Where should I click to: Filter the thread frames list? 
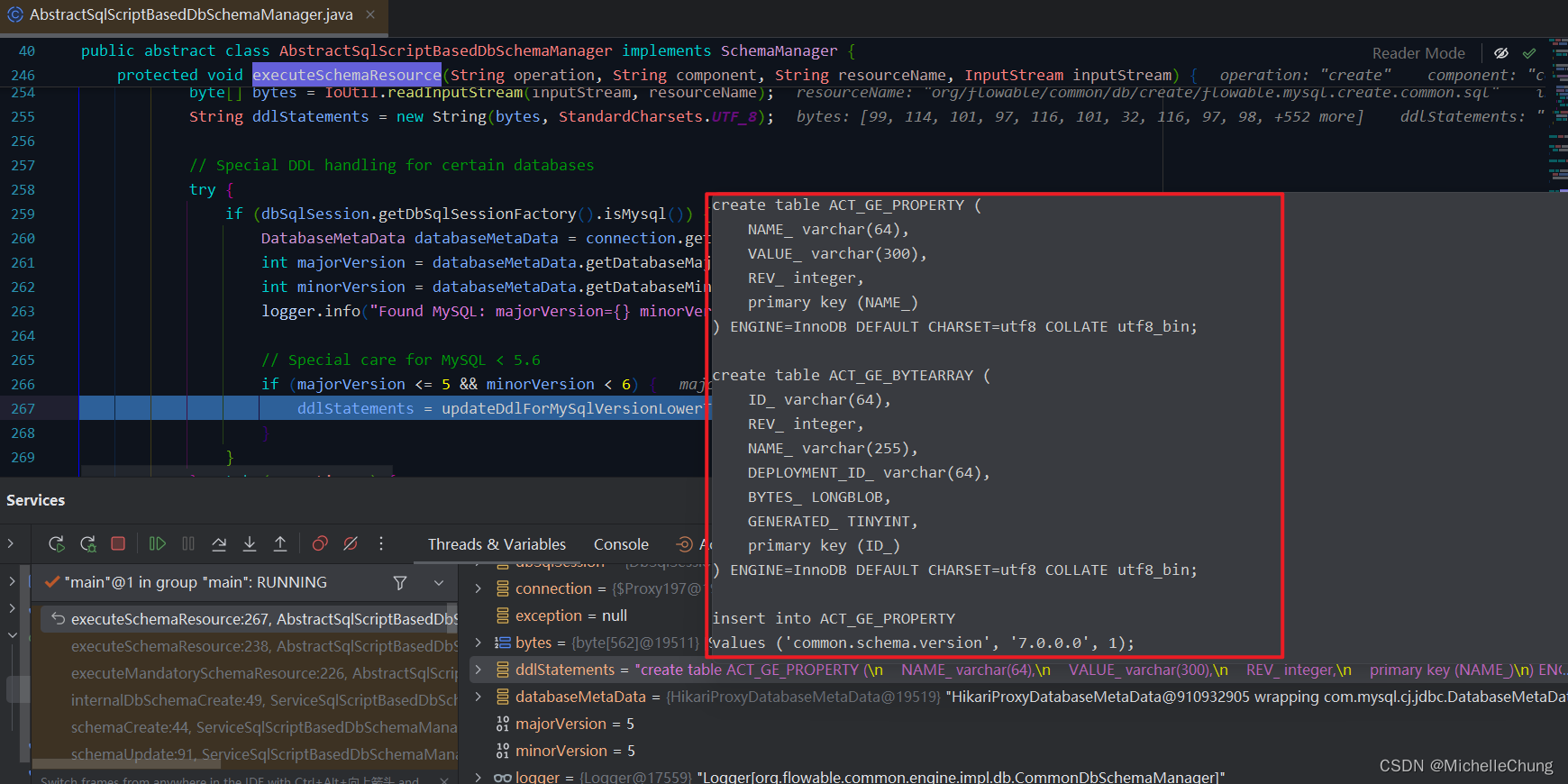[400, 583]
